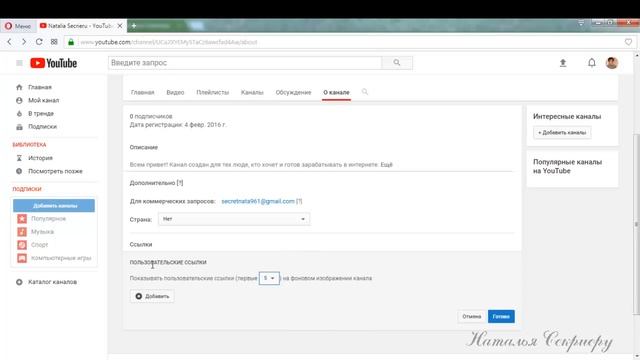Open the Страна country dropdown

pyautogui.click(x=234, y=219)
